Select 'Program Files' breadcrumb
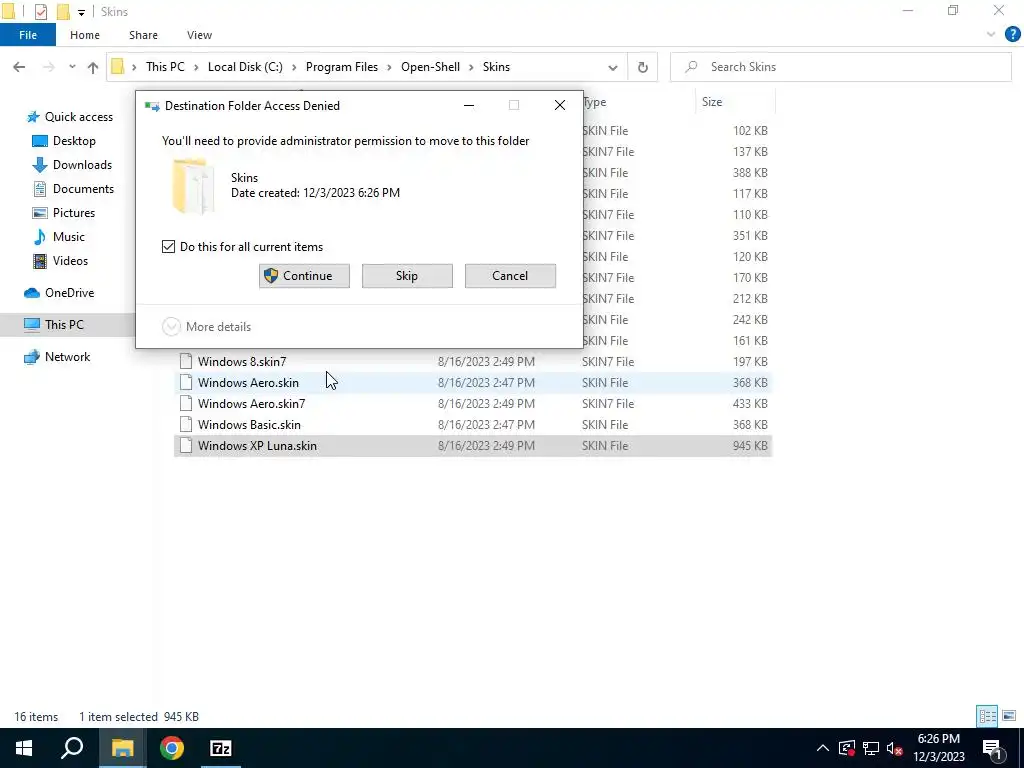This screenshot has width=1024, height=768. click(342, 67)
